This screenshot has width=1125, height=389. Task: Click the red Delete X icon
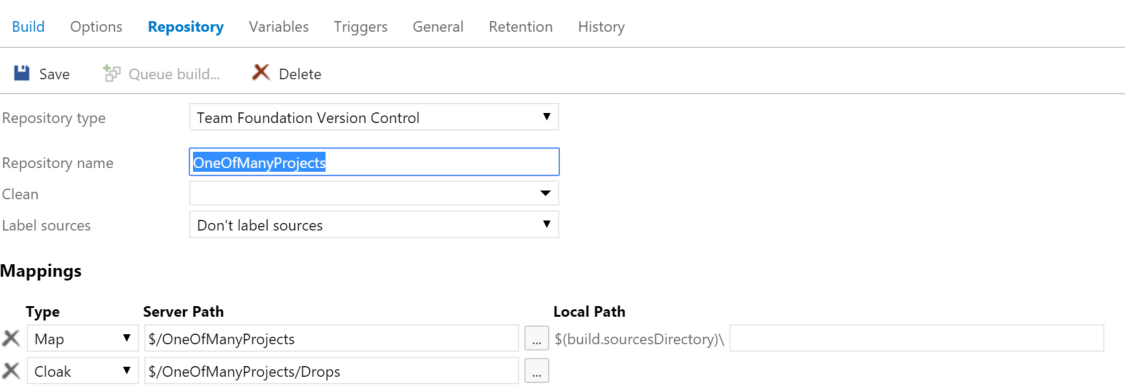pos(260,72)
